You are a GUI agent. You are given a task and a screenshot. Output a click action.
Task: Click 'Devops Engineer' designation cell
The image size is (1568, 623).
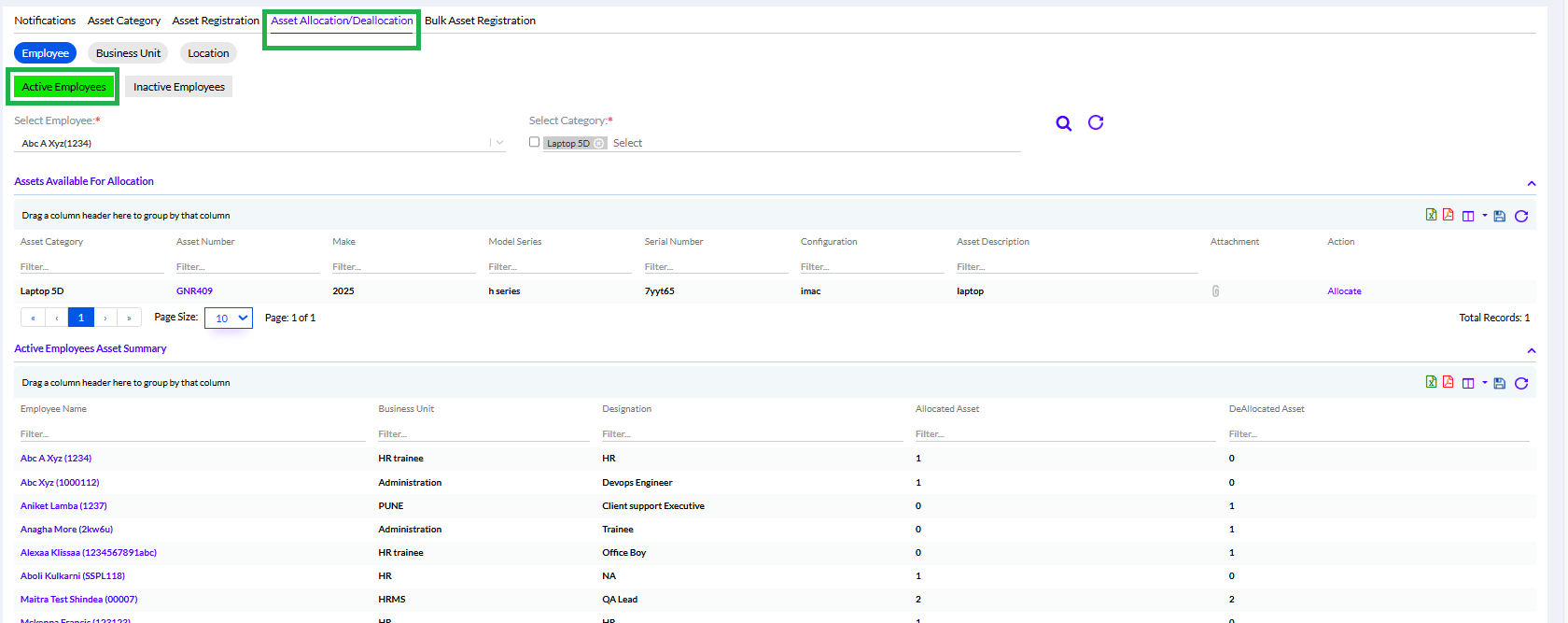coord(637,483)
